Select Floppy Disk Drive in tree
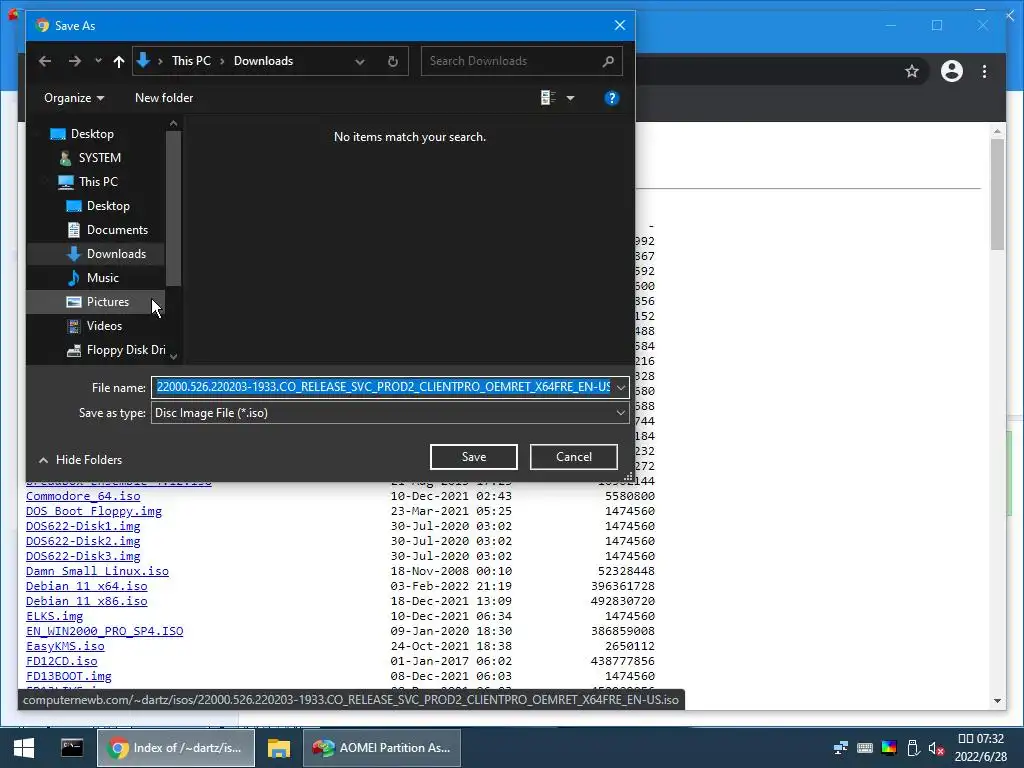 125,350
